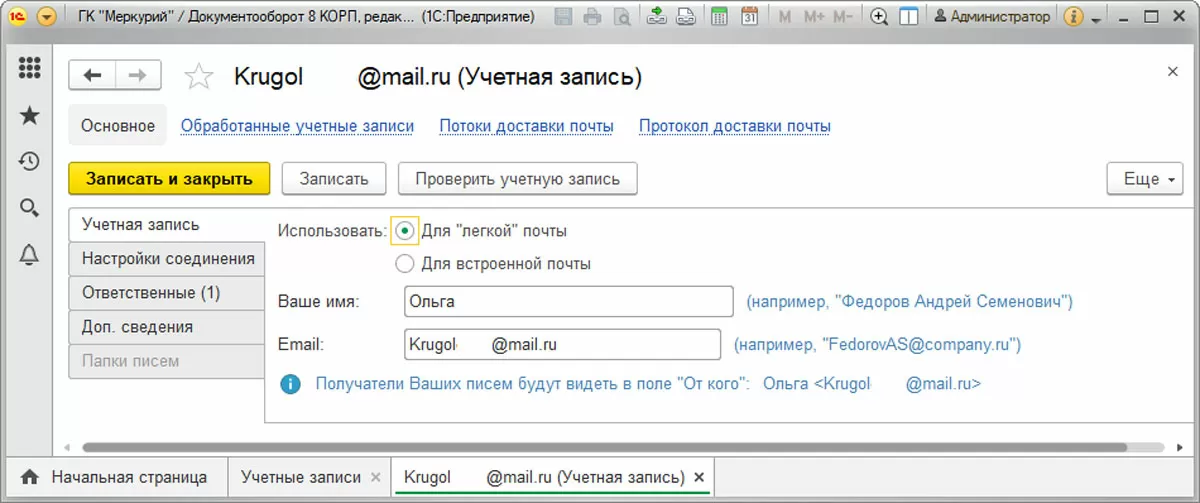
Task: Expand the info help dropdown arrow
Action: [1097, 19]
